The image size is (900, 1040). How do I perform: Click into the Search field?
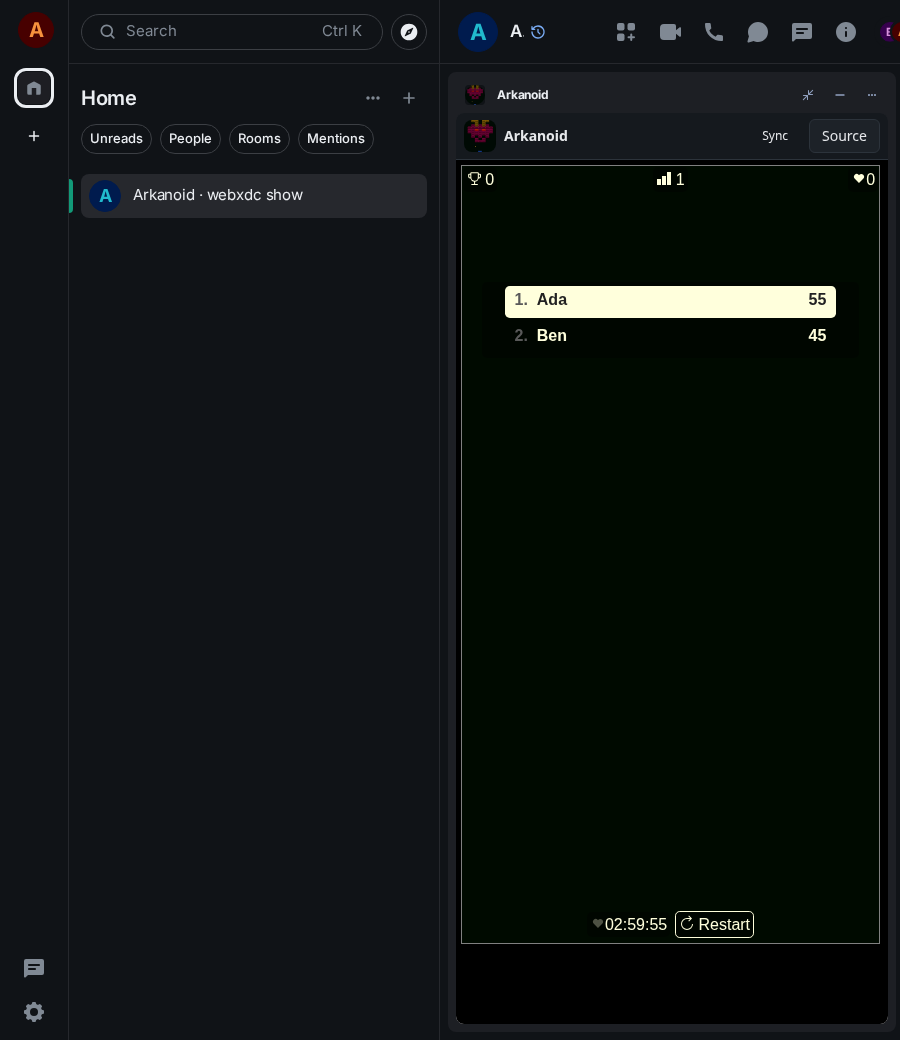coord(231,32)
